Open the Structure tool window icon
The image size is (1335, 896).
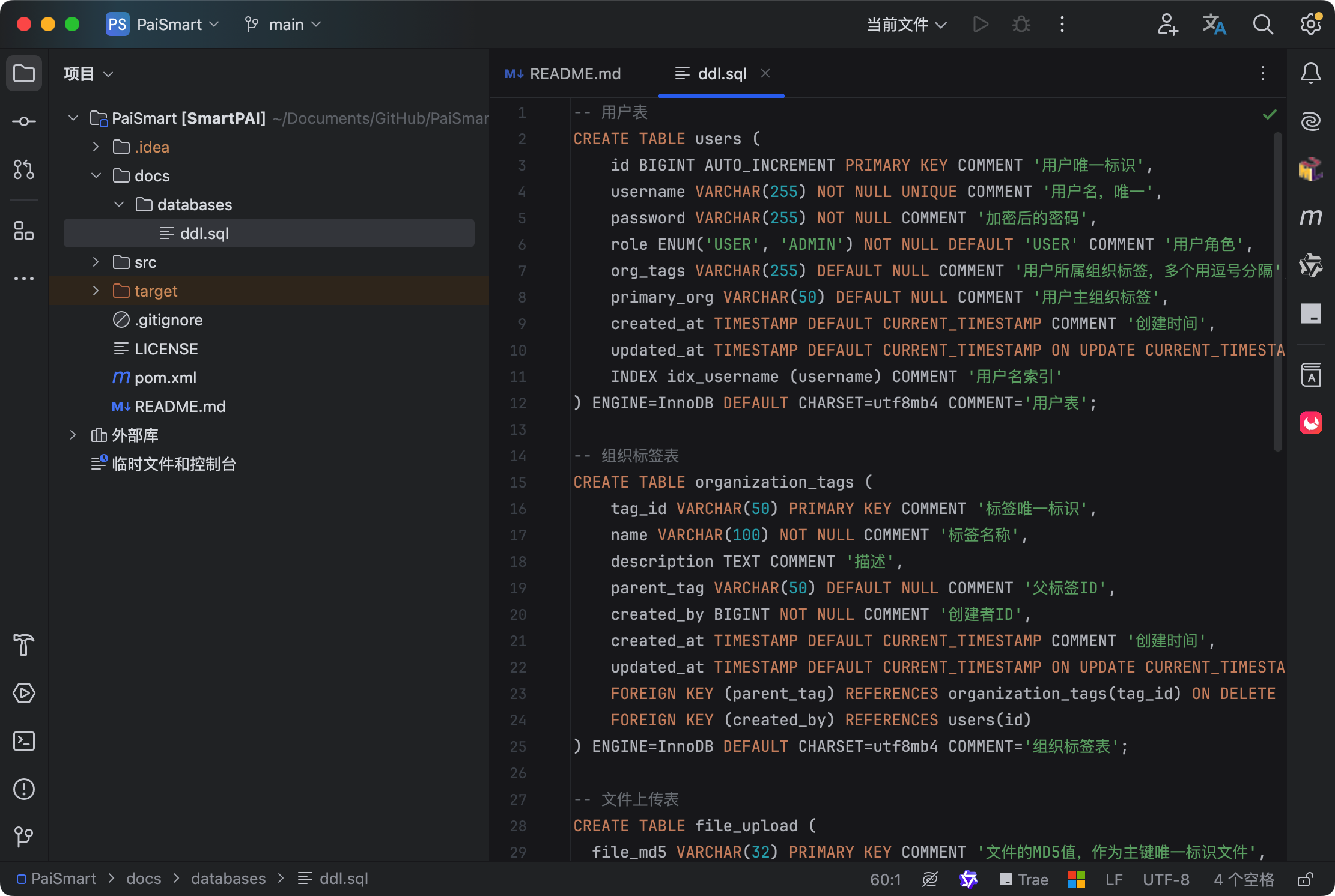[x=24, y=231]
